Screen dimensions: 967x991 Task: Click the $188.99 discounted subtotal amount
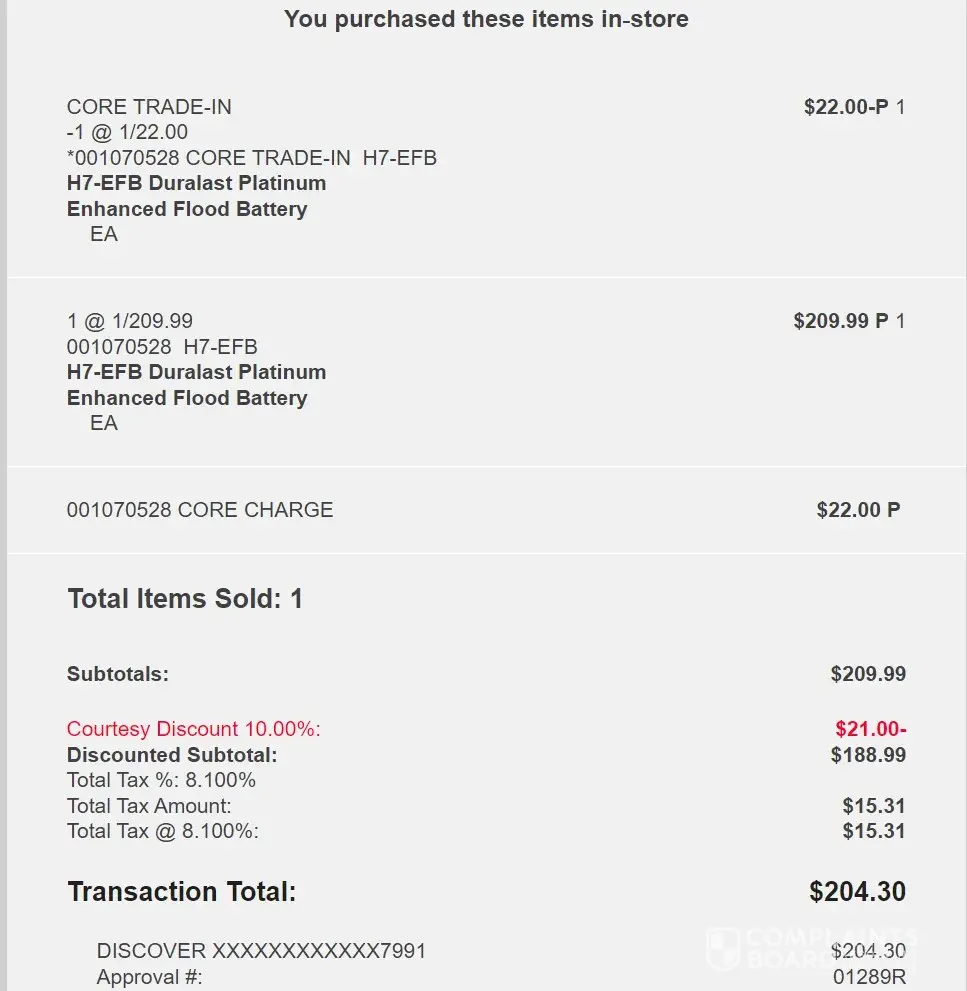pyautogui.click(x=868, y=755)
